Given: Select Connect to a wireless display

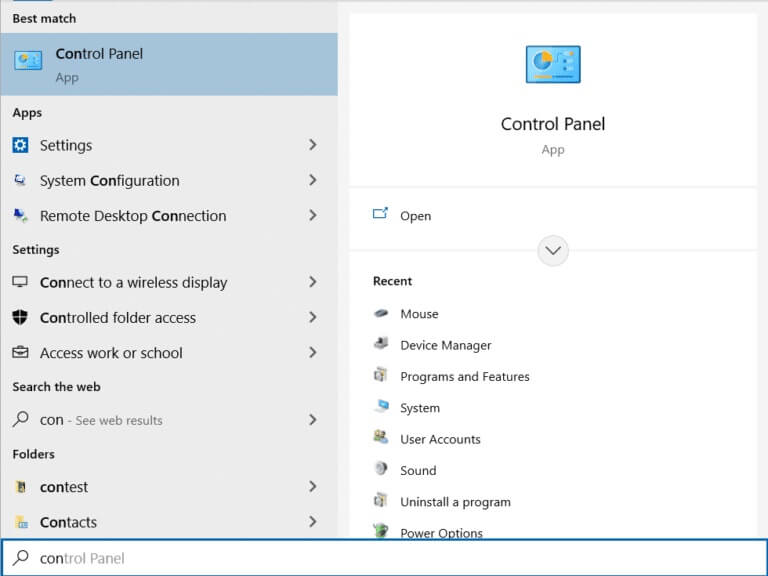Looking at the screenshot, I should [169, 282].
